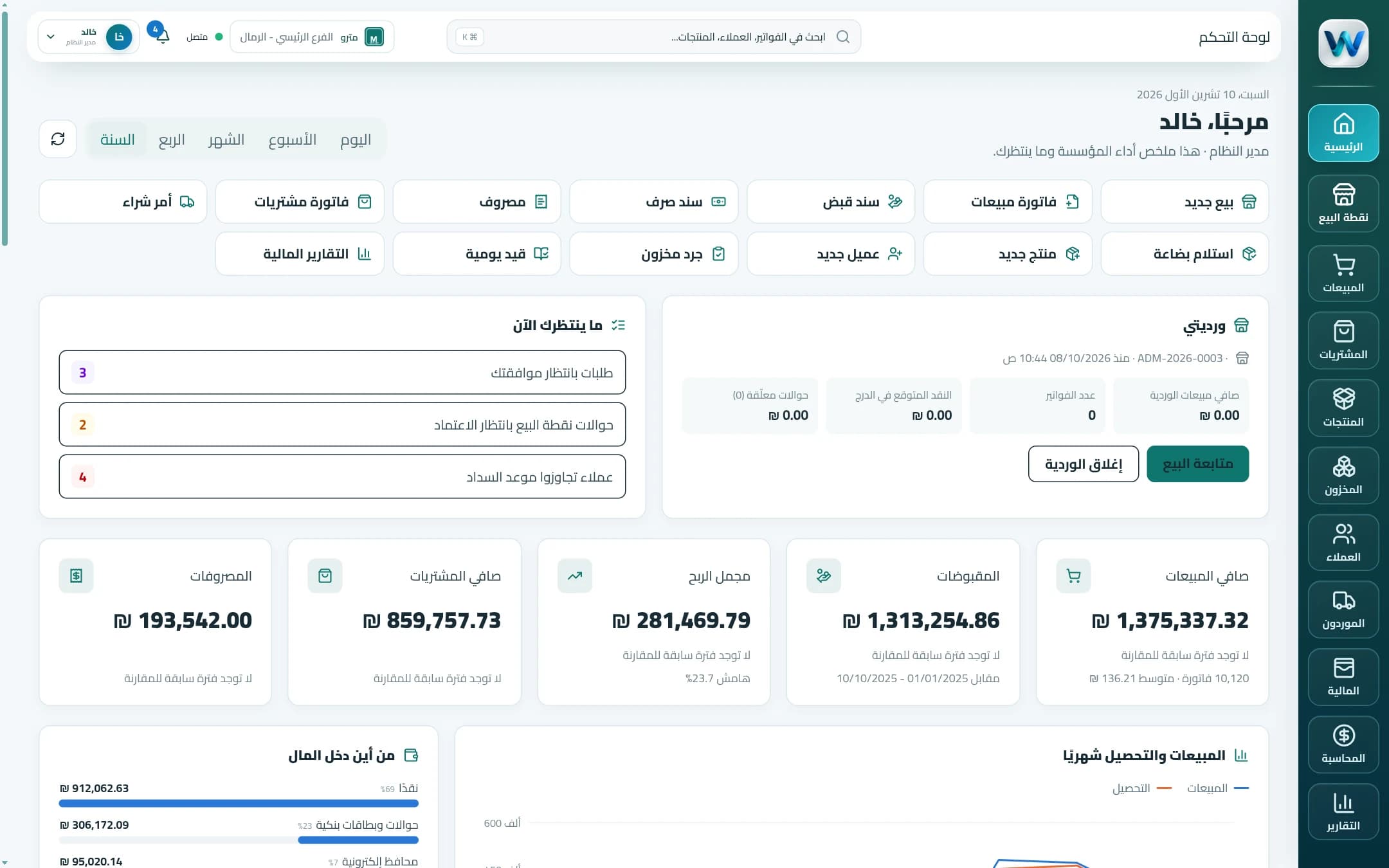Open المحاسبة accounting section
The height and width of the screenshot is (868, 1389).
(x=1343, y=744)
